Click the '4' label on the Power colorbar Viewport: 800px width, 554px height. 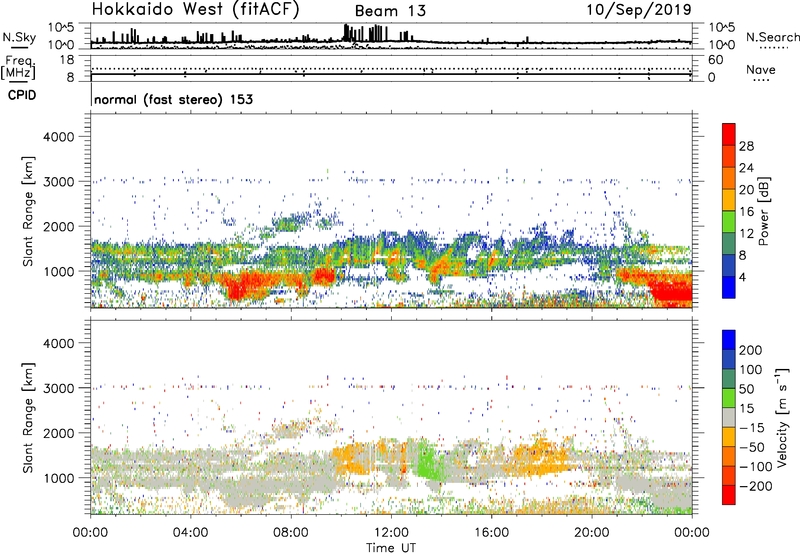tap(742, 277)
